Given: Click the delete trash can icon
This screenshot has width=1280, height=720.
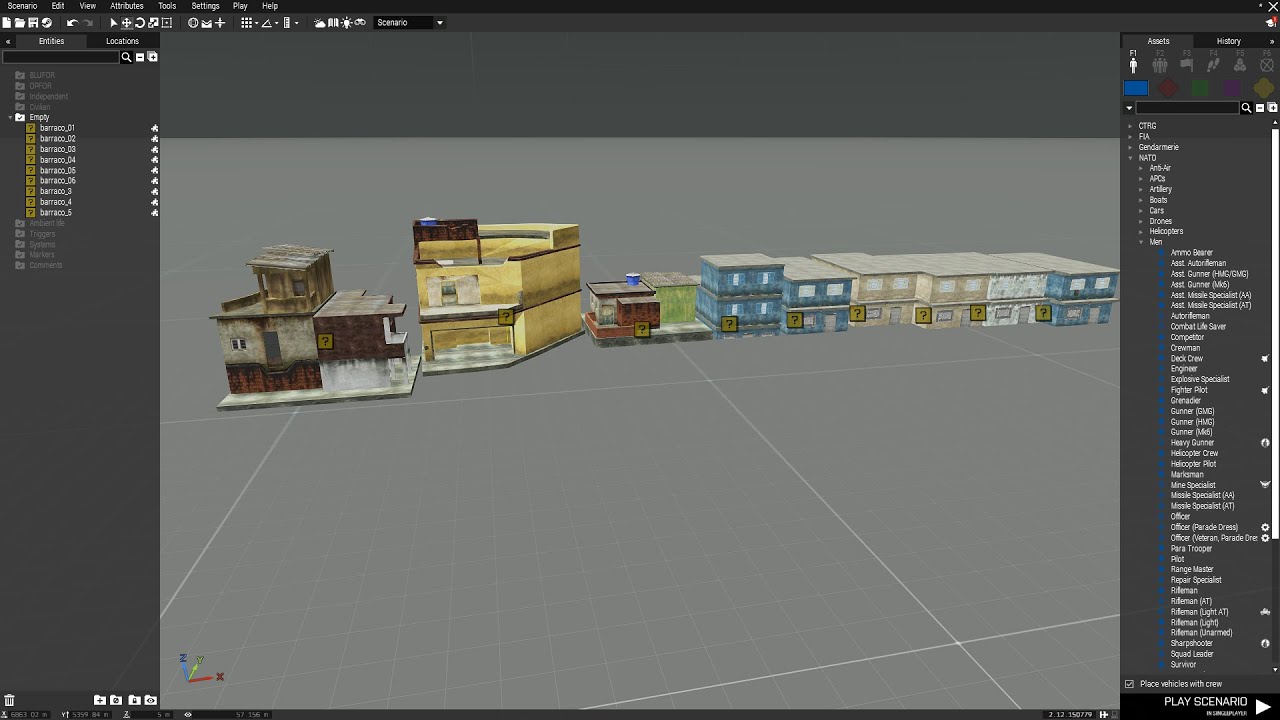Looking at the screenshot, I should (x=9, y=700).
